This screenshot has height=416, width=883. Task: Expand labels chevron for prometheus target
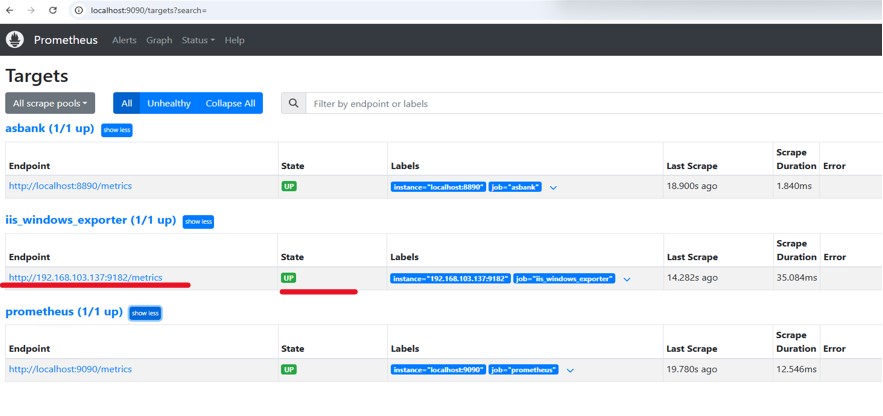(570, 370)
